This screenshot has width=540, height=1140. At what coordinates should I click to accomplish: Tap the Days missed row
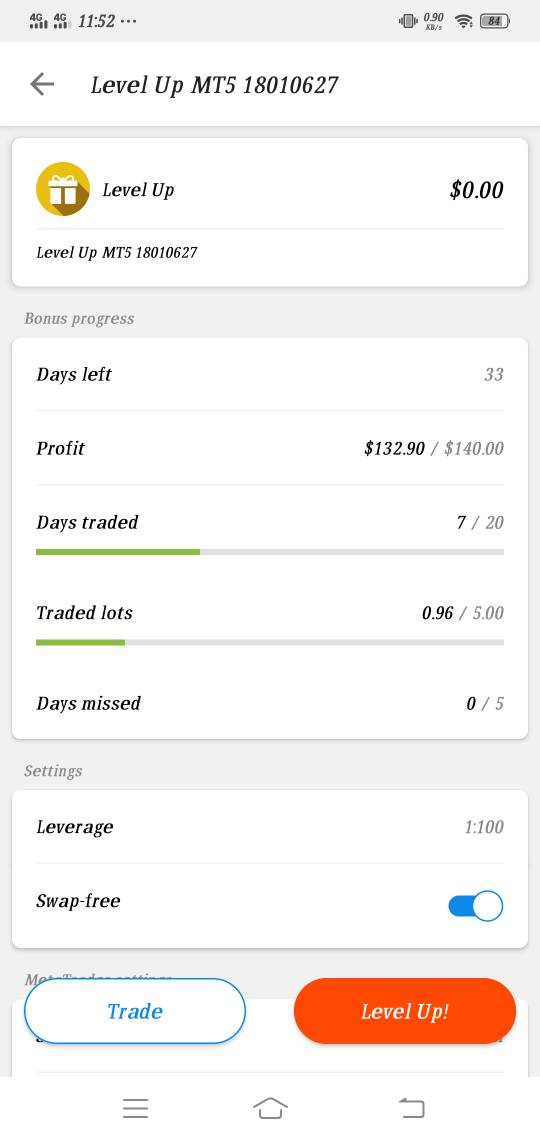[x=270, y=703]
